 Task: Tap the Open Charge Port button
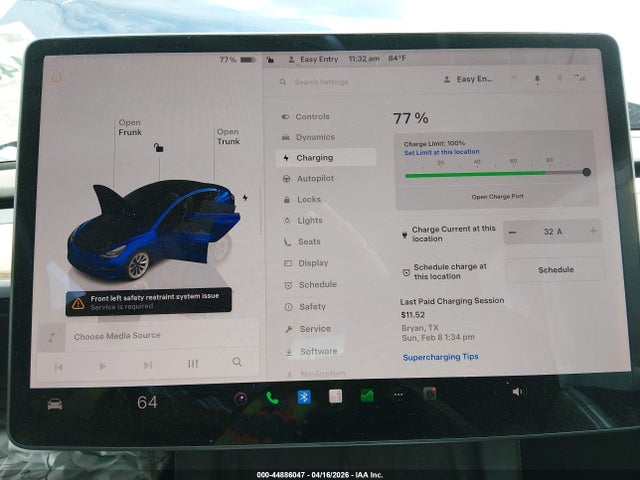pos(498,197)
